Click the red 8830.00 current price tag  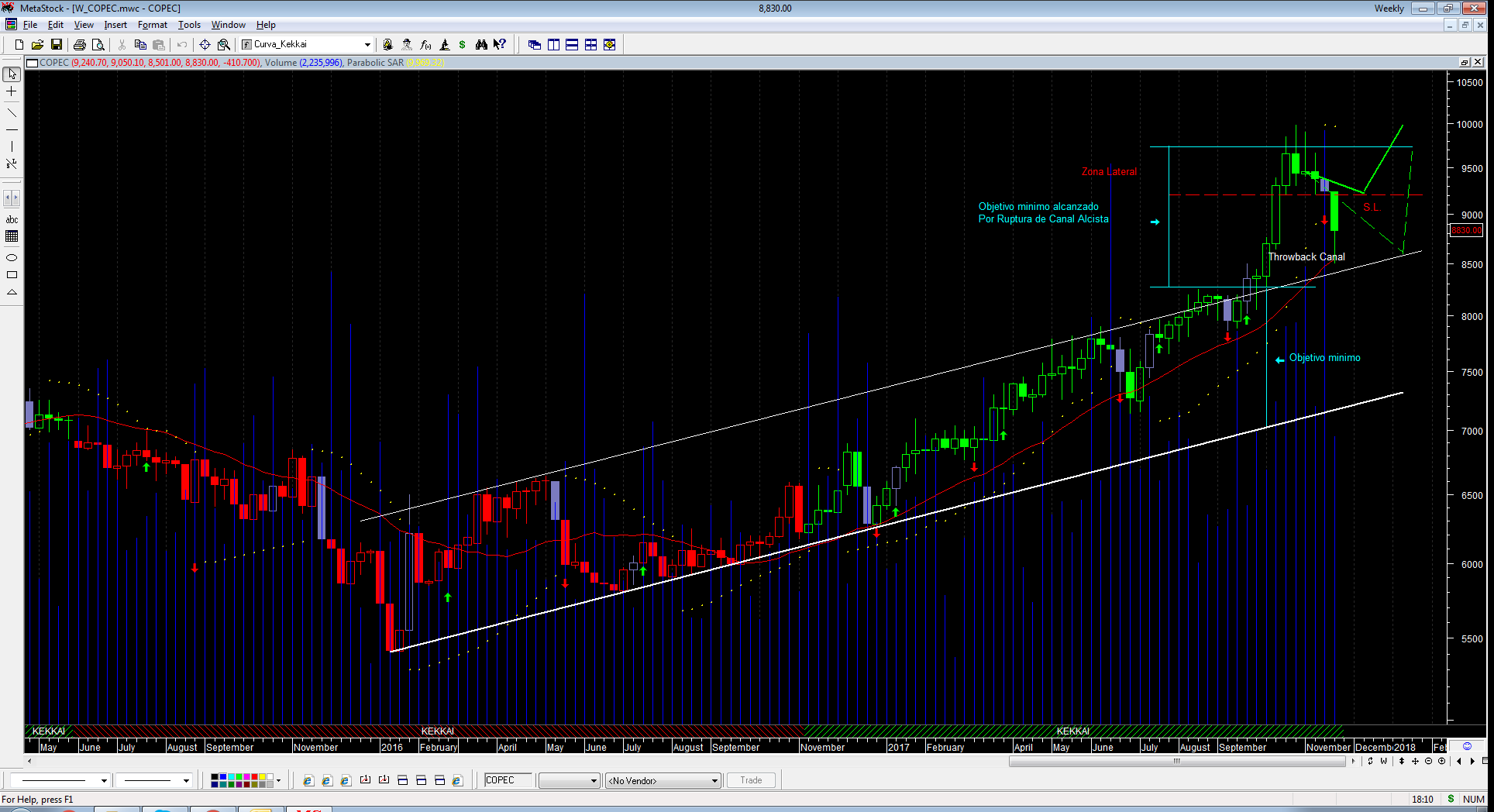point(1466,230)
